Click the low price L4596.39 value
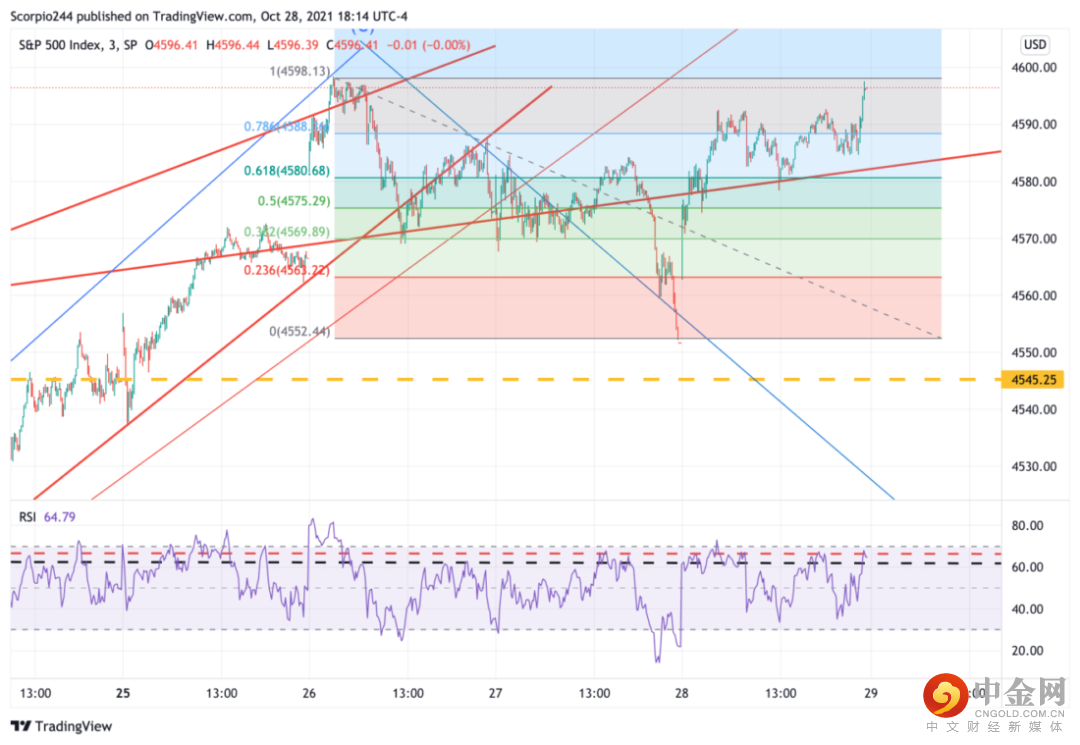Image resolution: width=1080 pixels, height=745 pixels. (293, 45)
